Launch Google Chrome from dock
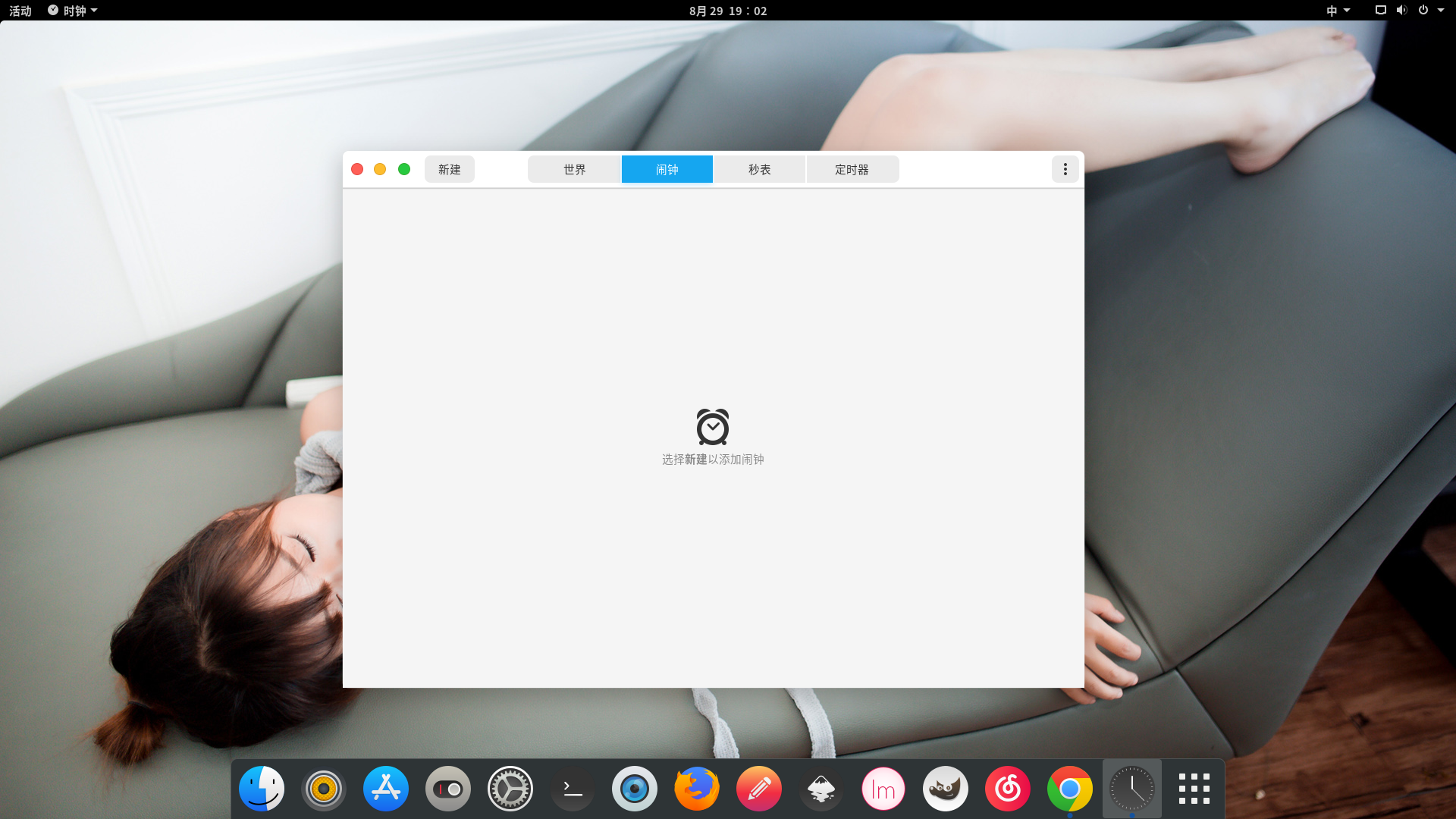 [1070, 789]
